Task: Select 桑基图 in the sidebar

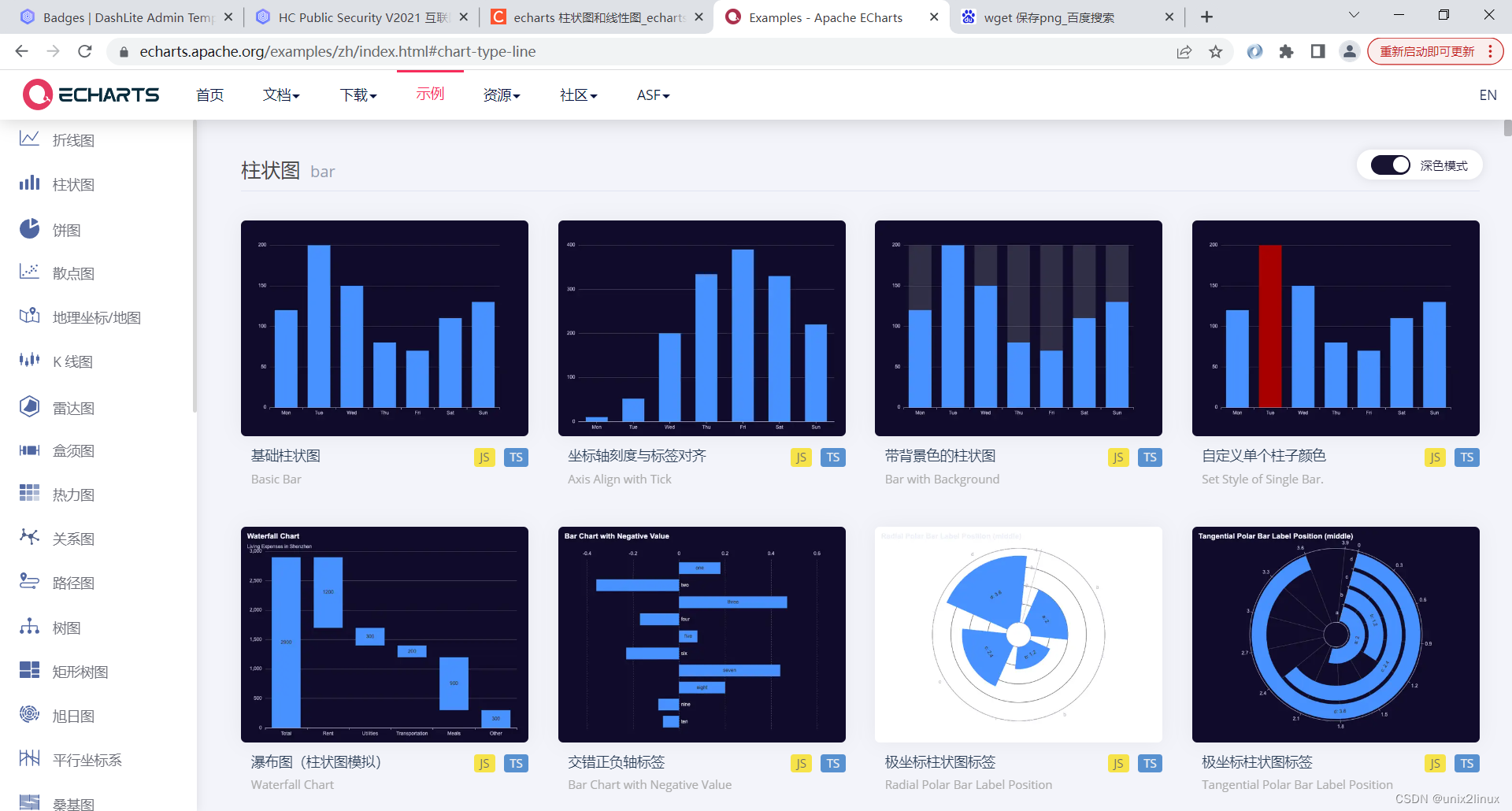Action: coord(73,804)
